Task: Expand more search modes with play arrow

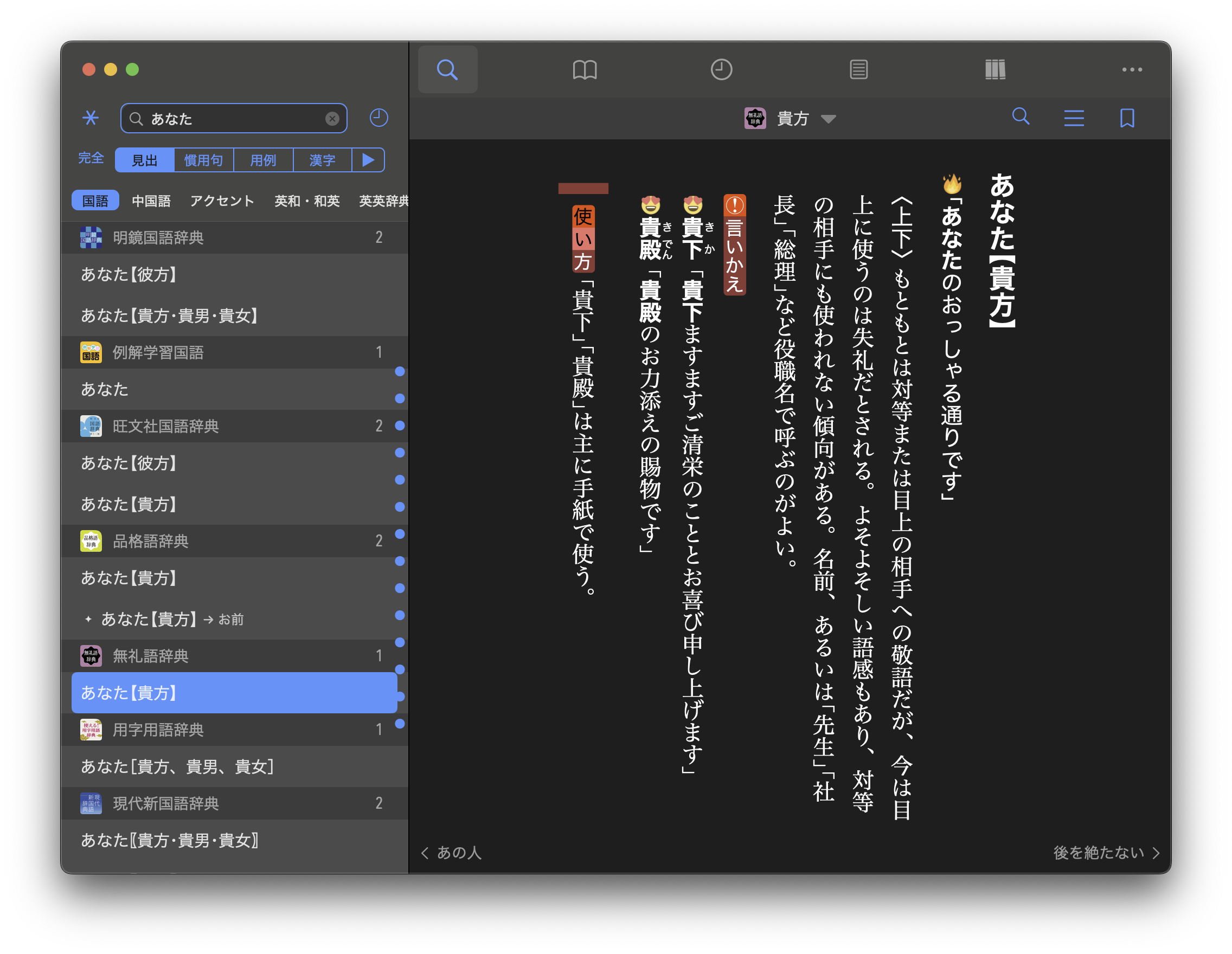Action: click(368, 160)
